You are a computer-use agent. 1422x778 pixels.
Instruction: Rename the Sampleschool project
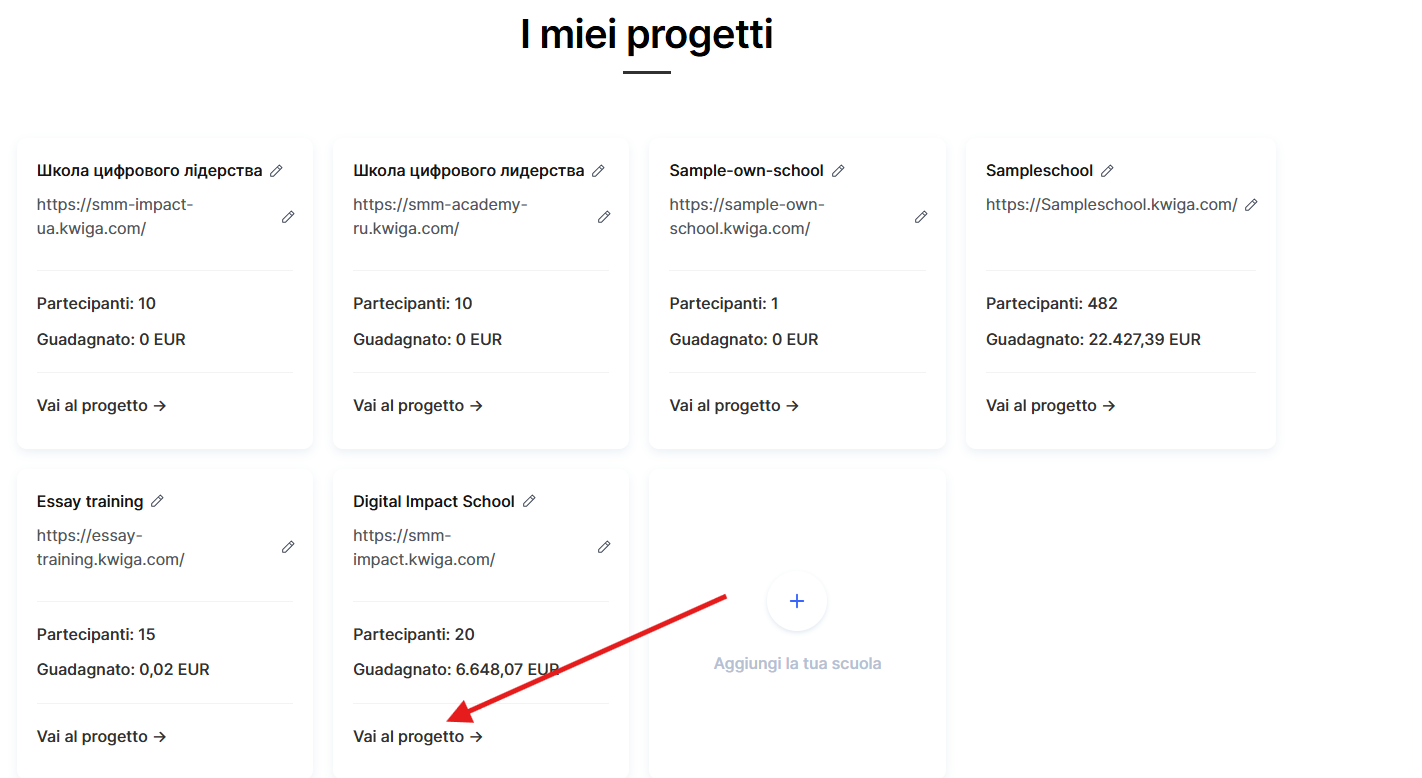click(x=1107, y=171)
